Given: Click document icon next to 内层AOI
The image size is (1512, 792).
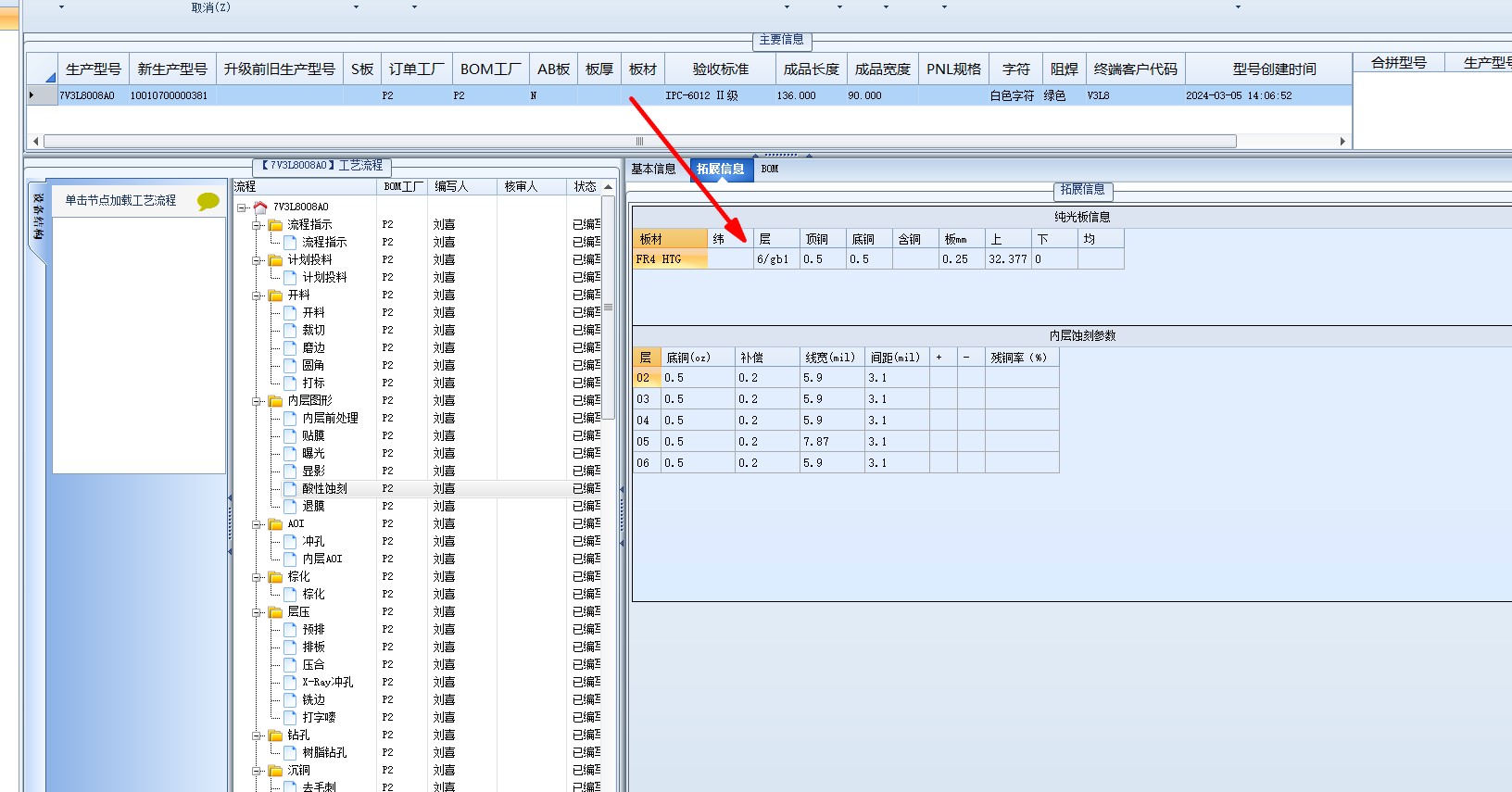Looking at the screenshot, I should point(290,559).
